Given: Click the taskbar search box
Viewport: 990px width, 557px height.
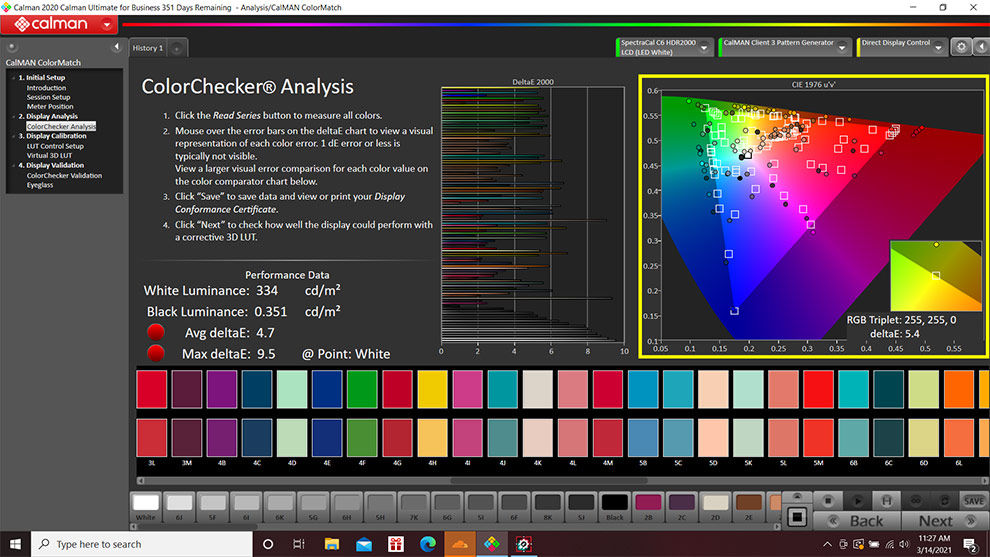Looking at the screenshot, I should coord(141,544).
